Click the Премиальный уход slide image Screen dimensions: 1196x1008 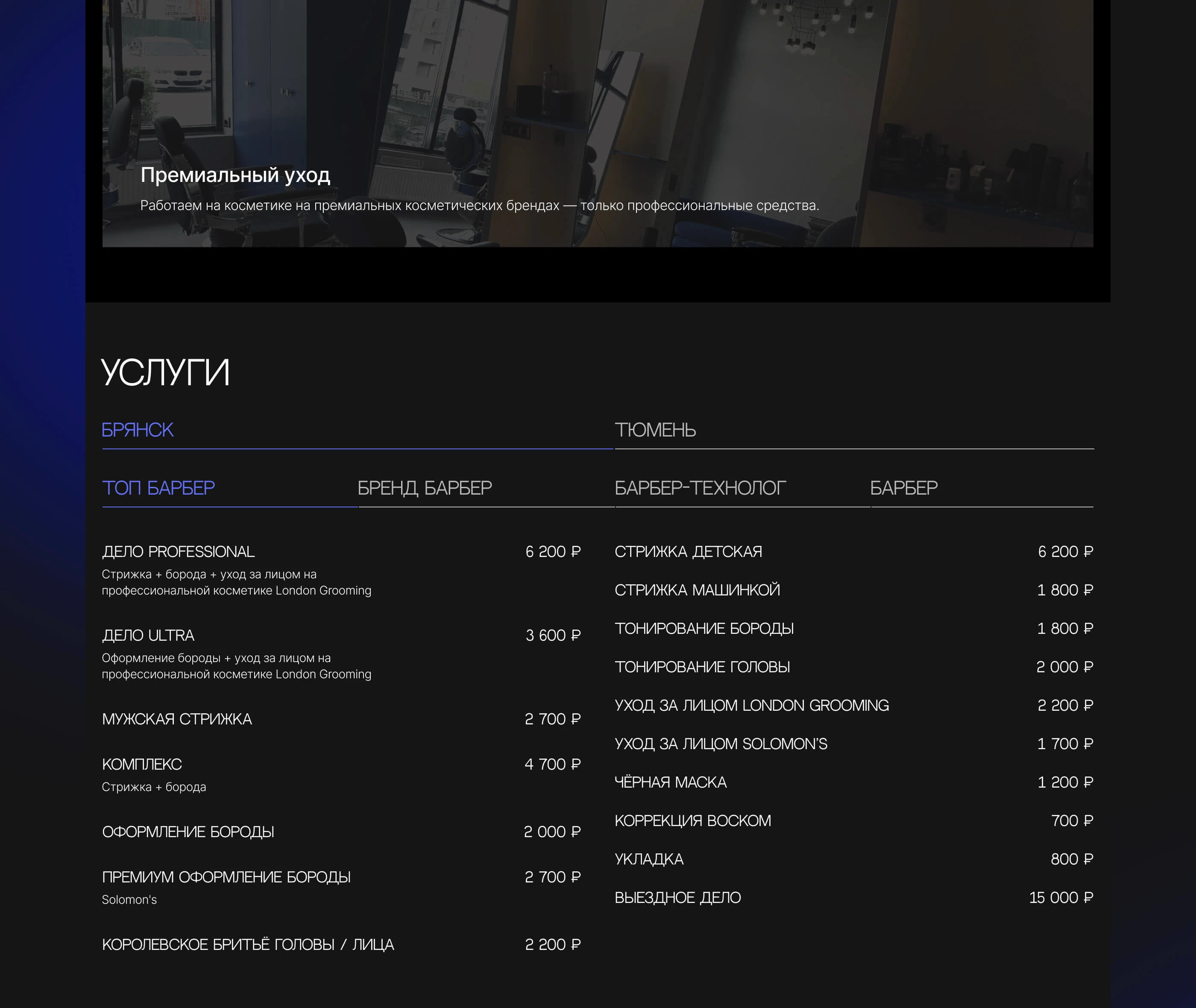pyautogui.click(x=597, y=114)
